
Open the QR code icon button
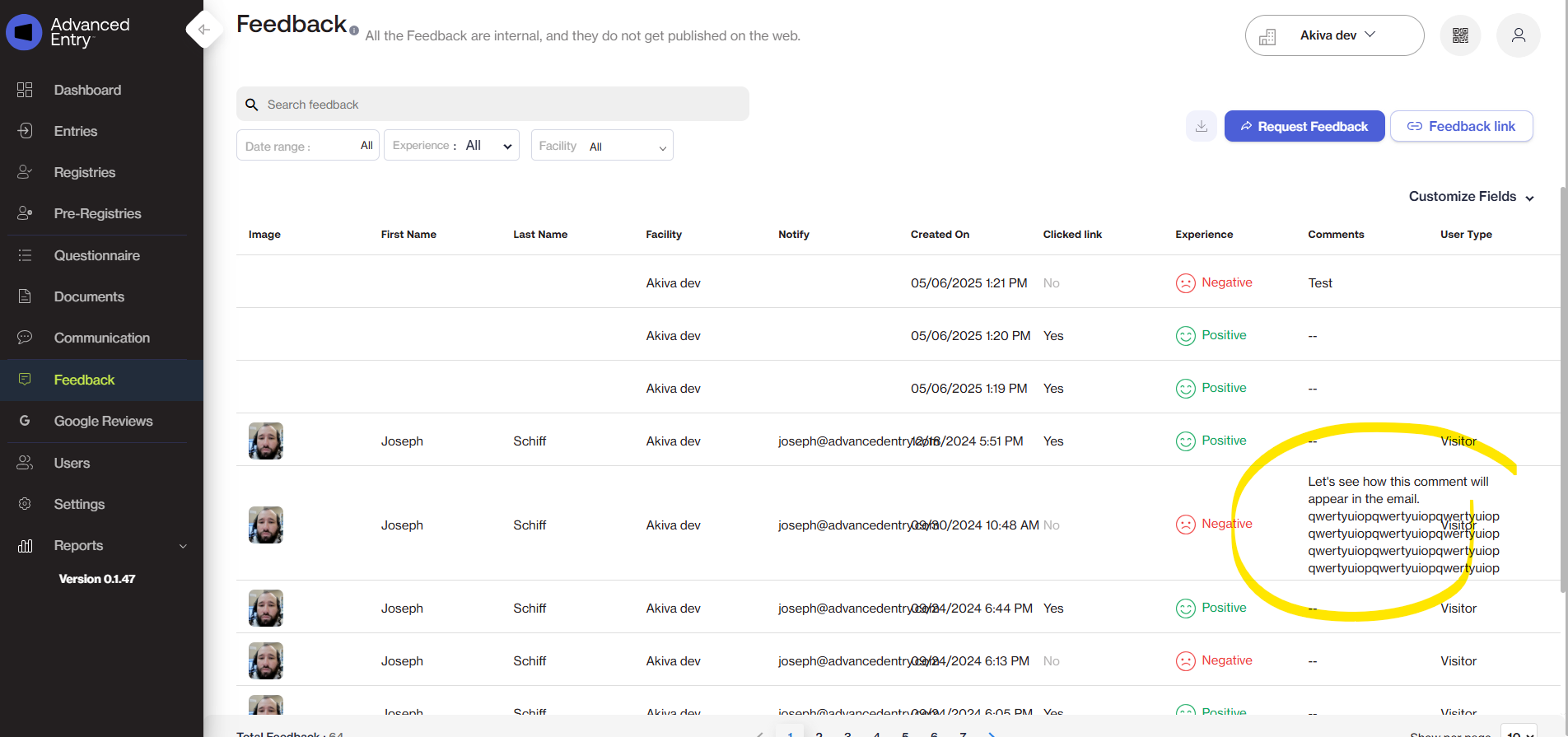click(1460, 35)
